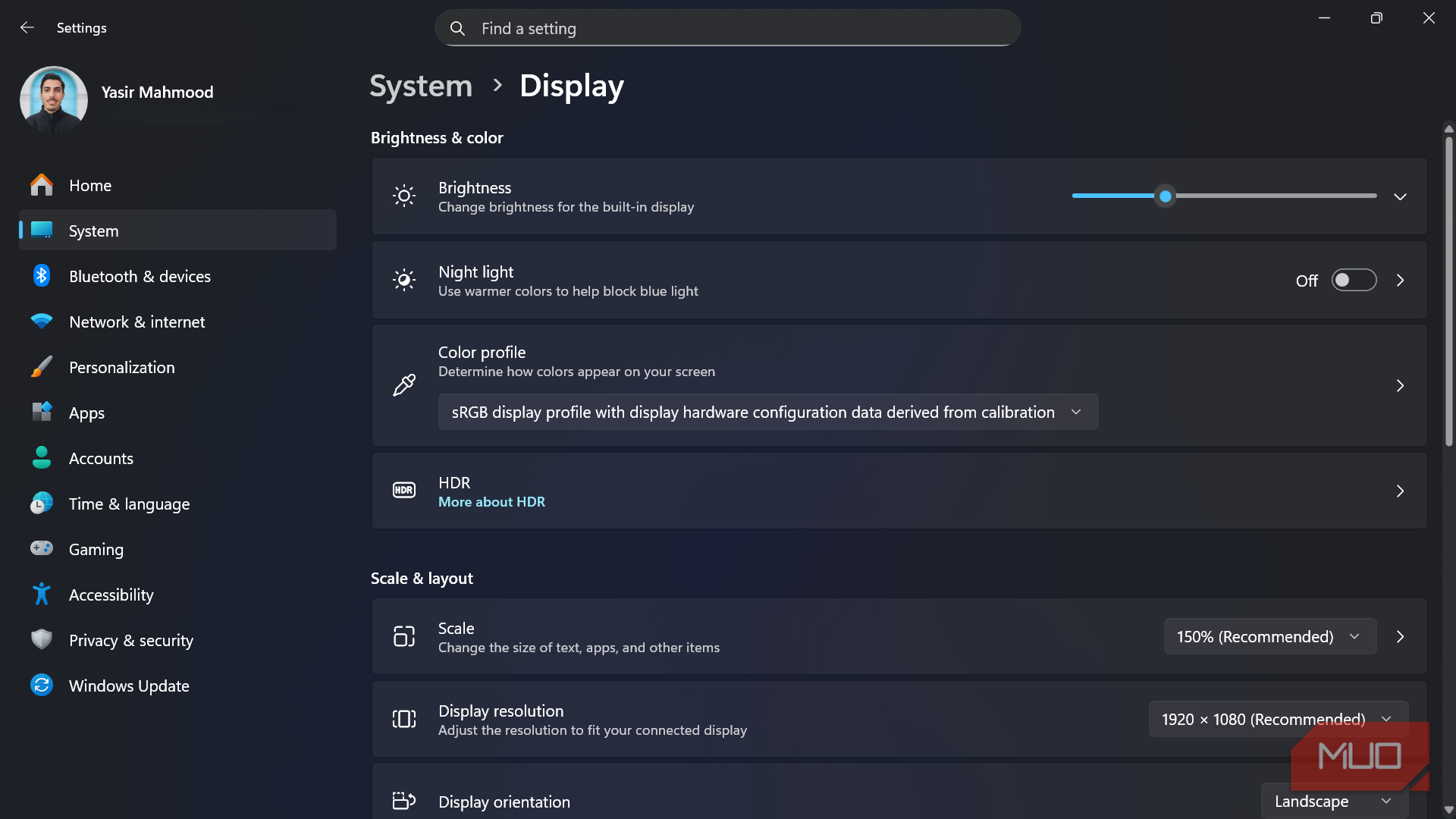Click the HDR badge icon
Viewport: 1456px width, 819px height.
pyautogui.click(x=404, y=491)
